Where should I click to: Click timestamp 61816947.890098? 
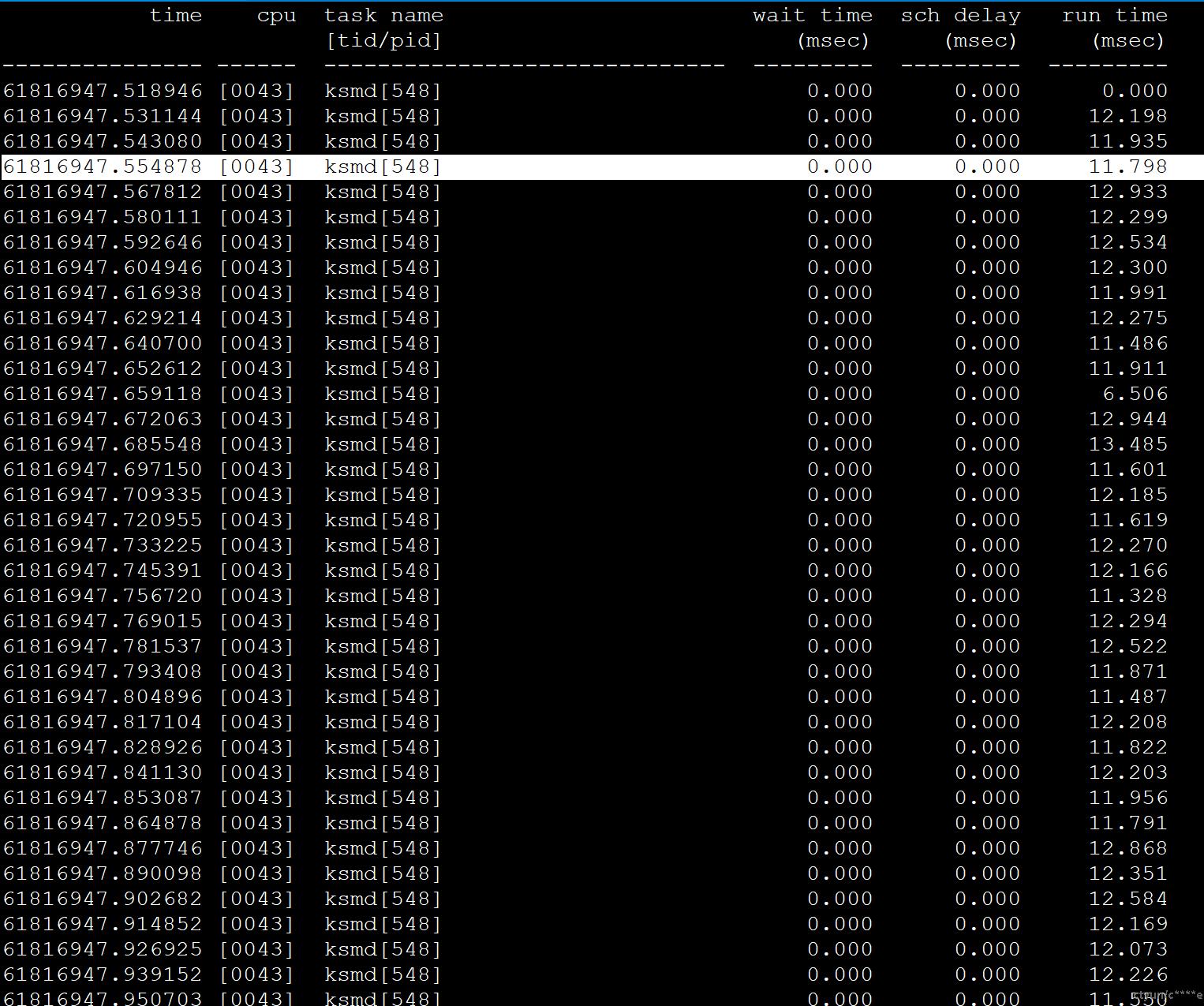tap(103, 873)
